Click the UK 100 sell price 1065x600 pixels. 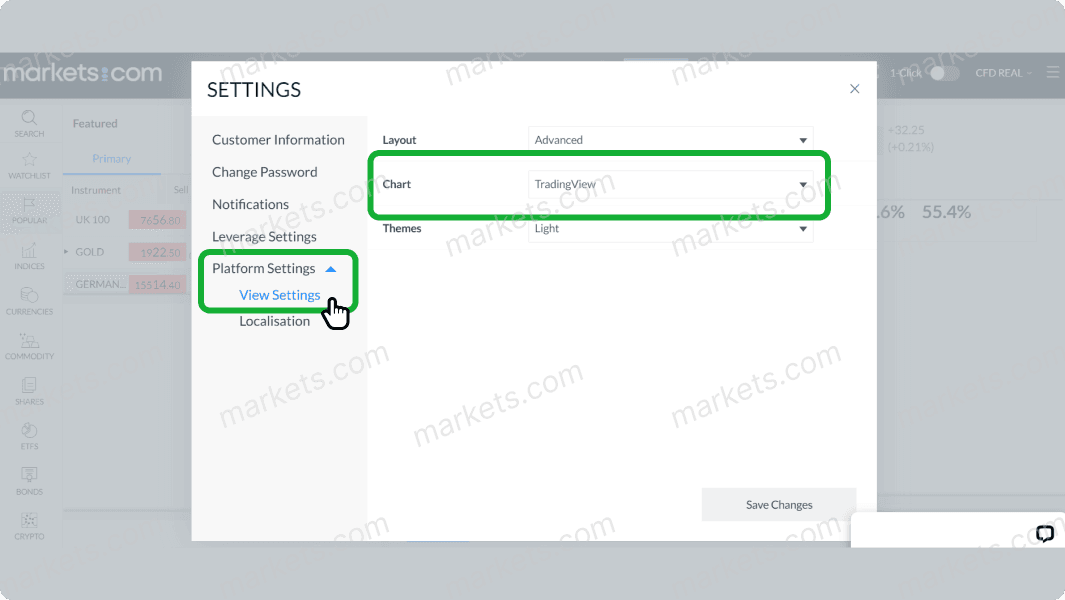(x=157, y=219)
